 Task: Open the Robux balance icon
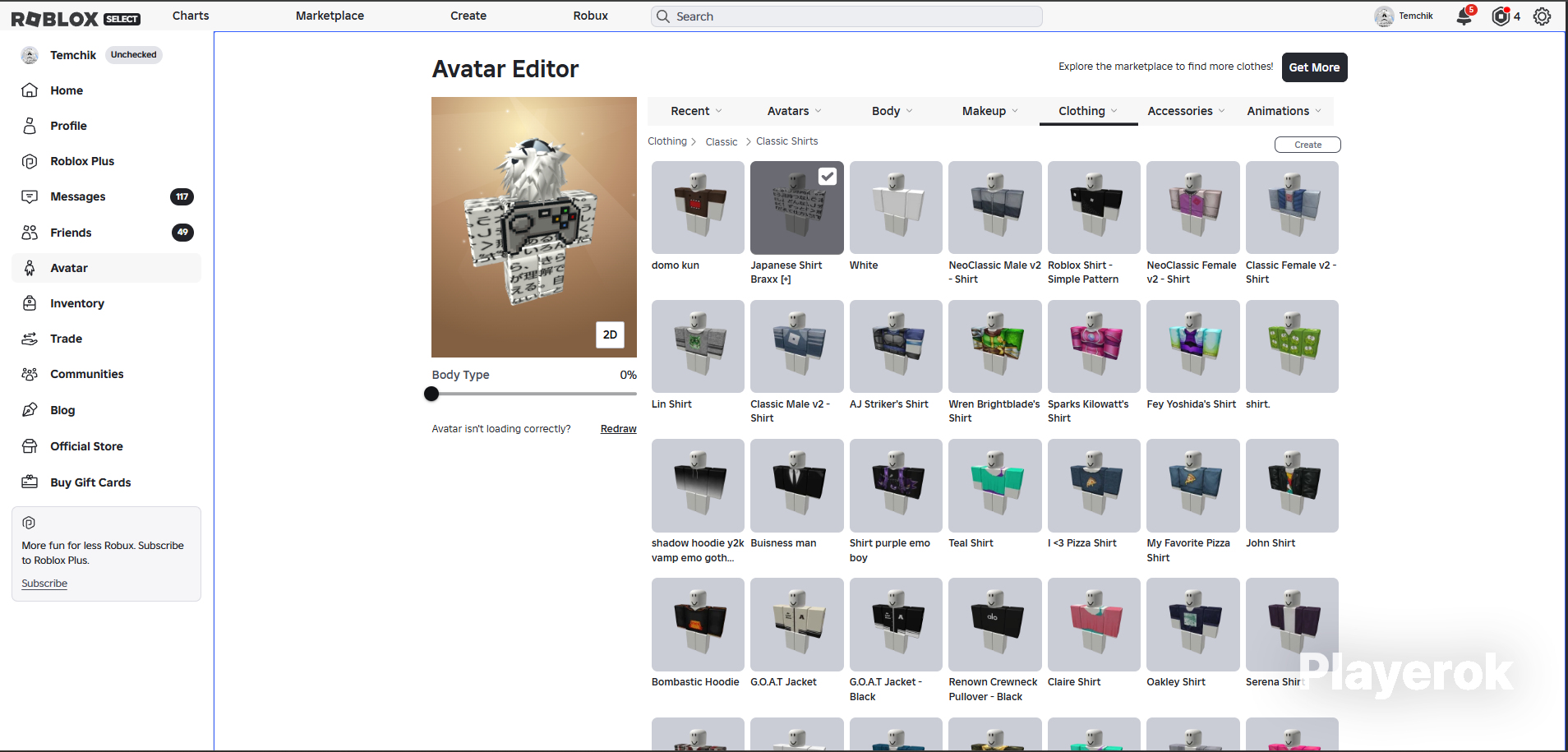point(1501,16)
